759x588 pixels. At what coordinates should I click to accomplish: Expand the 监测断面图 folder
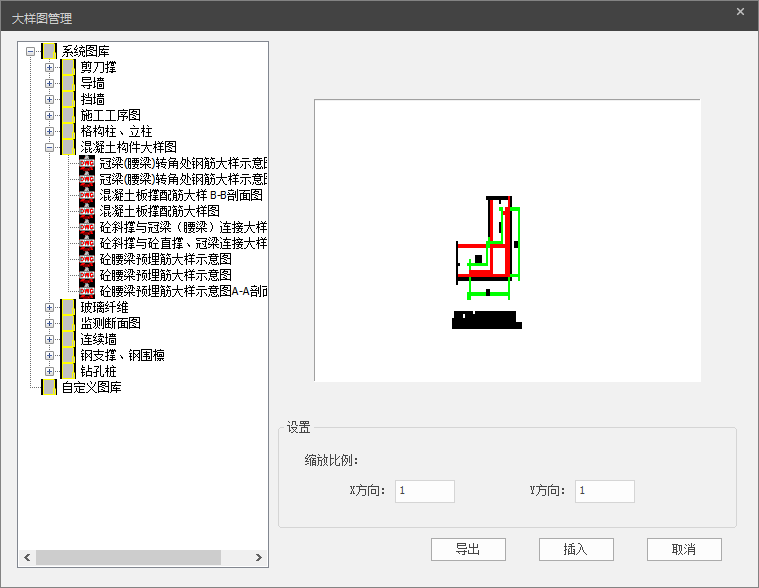[x=49, y=323]
